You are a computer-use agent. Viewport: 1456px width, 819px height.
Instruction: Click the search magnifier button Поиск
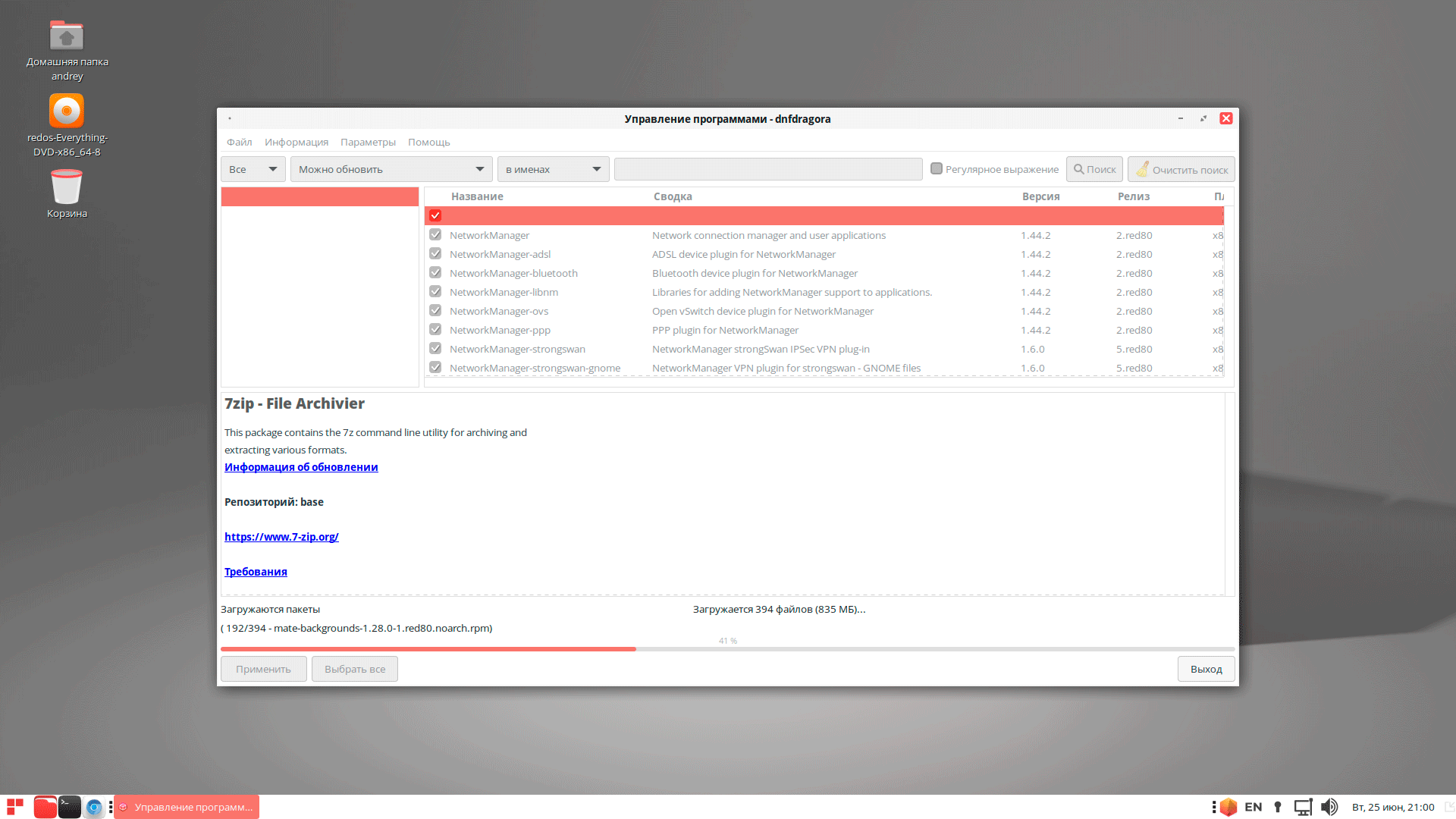pyautogui.click(x=1094, y=169)
